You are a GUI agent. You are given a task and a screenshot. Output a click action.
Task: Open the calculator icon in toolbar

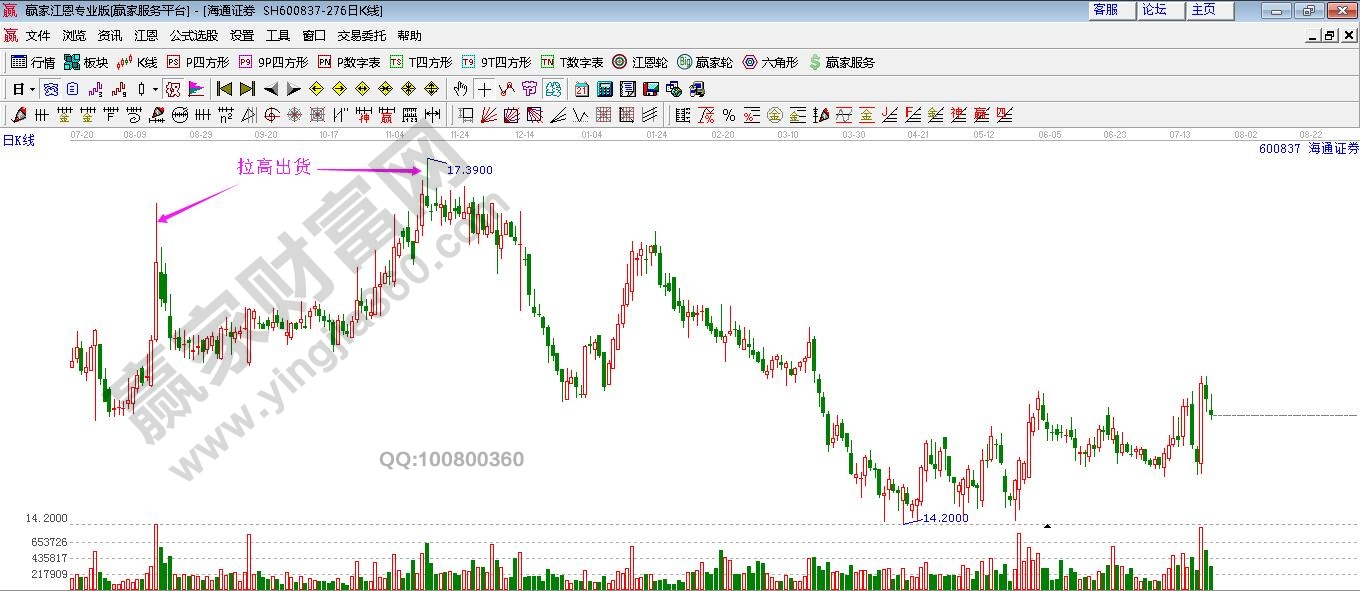[605, 89]
